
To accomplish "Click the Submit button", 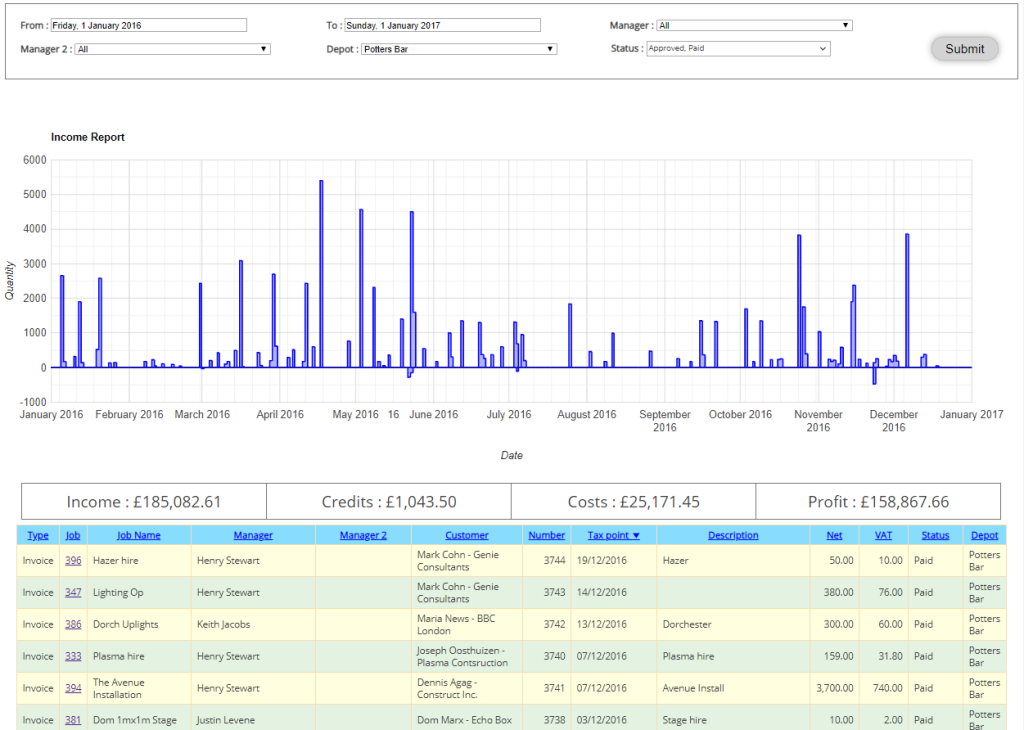I will point(965,49).
